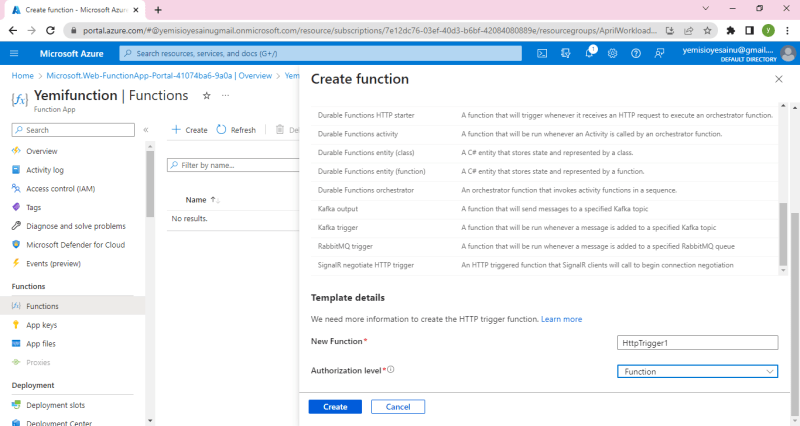Open the notifications bell icon
800x426 pixels.
click(589, 53)
